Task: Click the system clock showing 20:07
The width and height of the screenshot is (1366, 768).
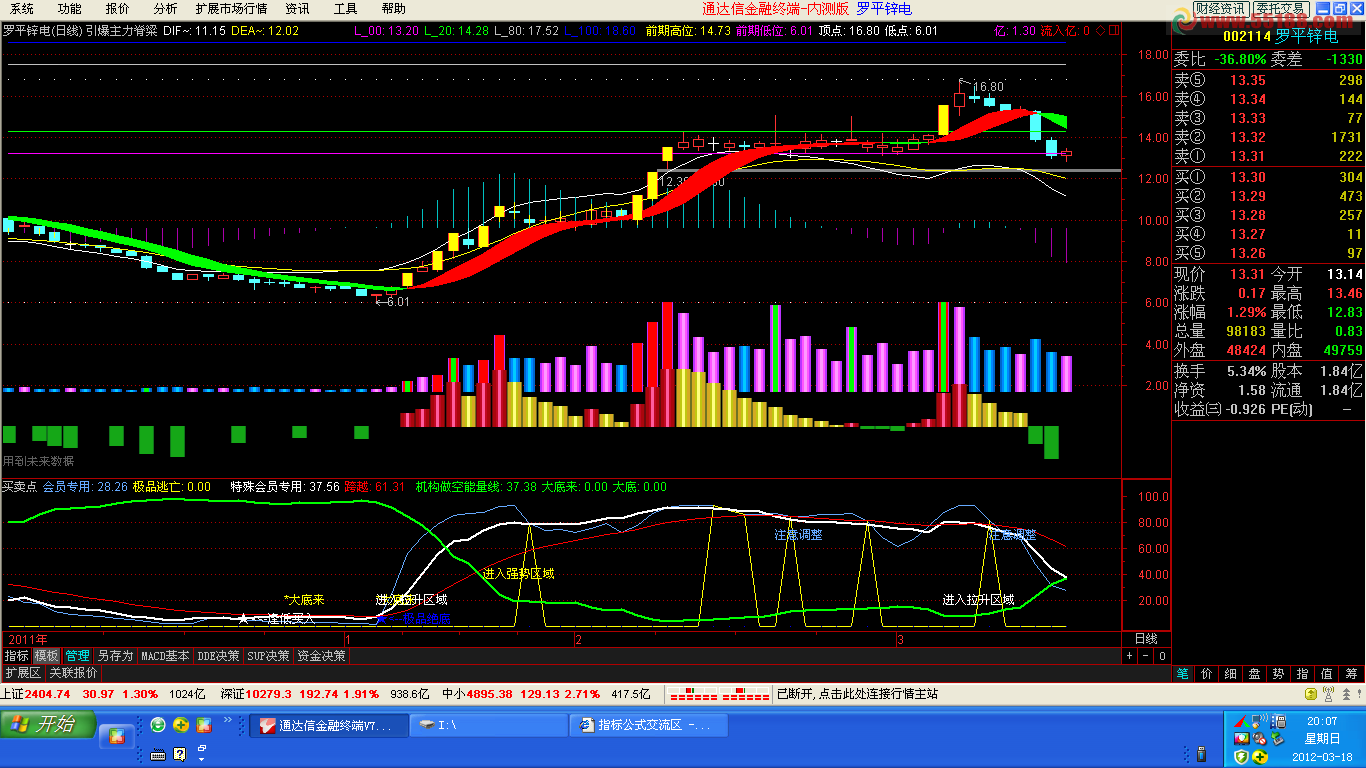Action: click(1321, 721)
